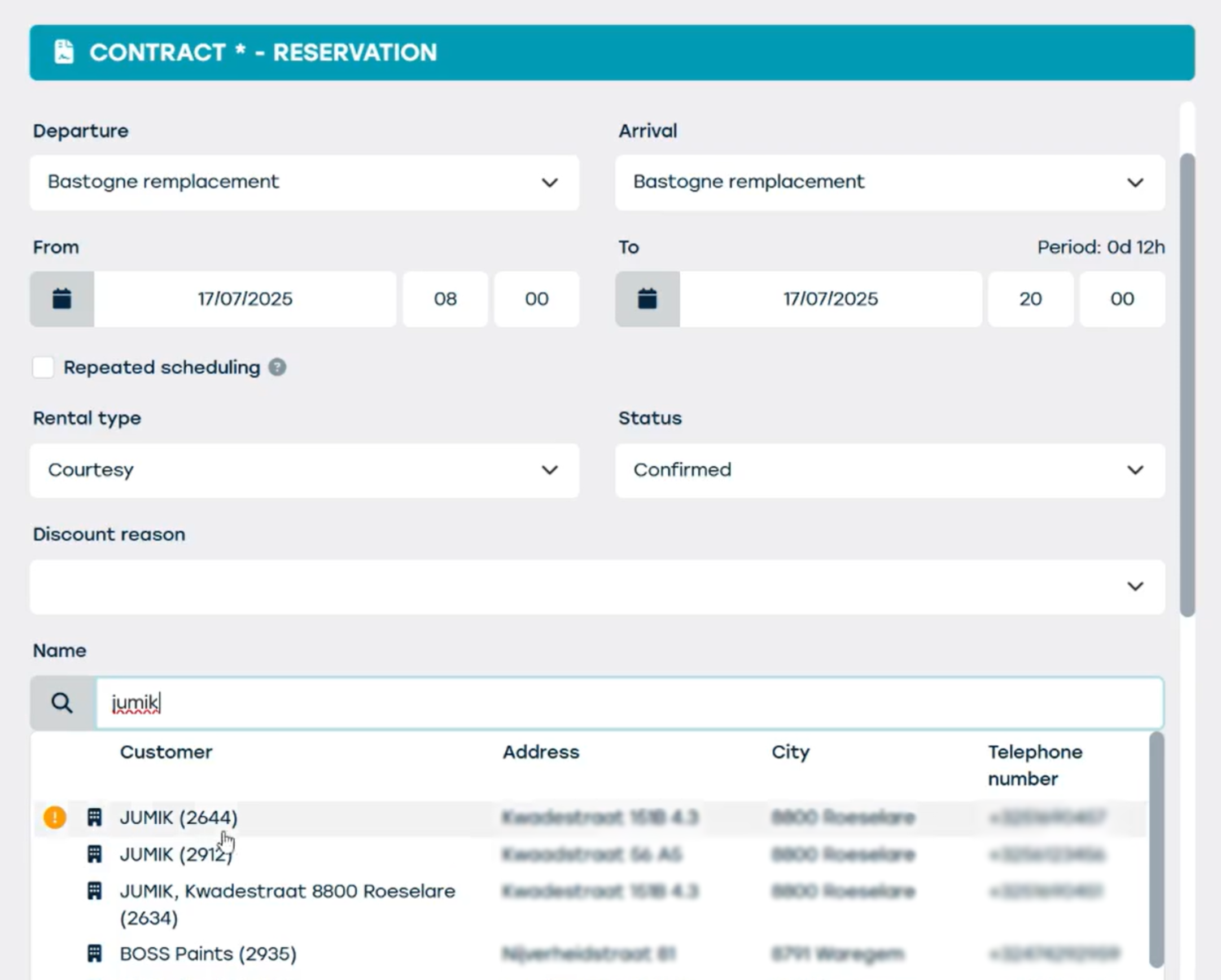Open the From date calendar picker
Screen dimensions: 1221x980
coord(62,299)
